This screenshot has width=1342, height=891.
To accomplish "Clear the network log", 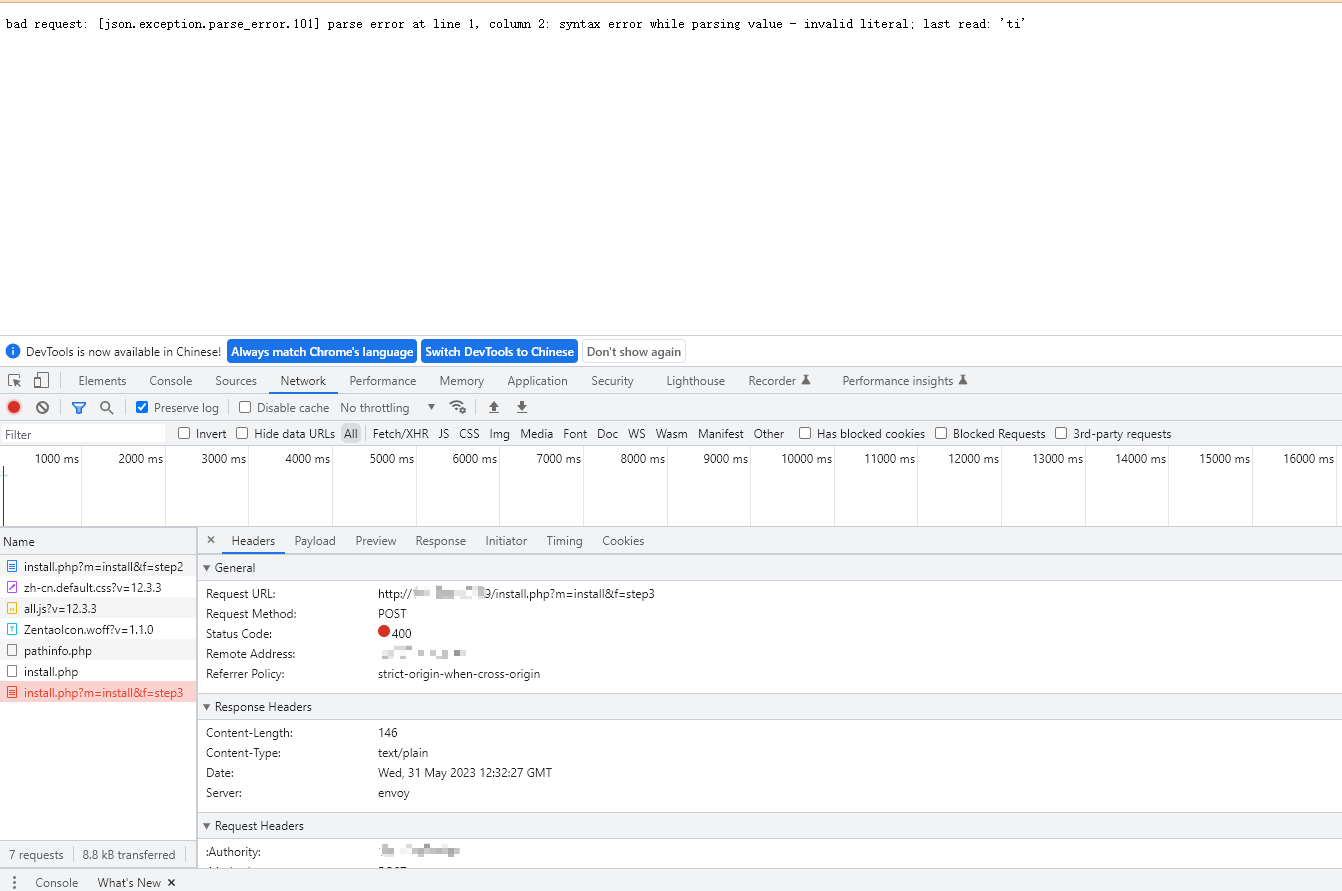I will (x=42, y=407).
